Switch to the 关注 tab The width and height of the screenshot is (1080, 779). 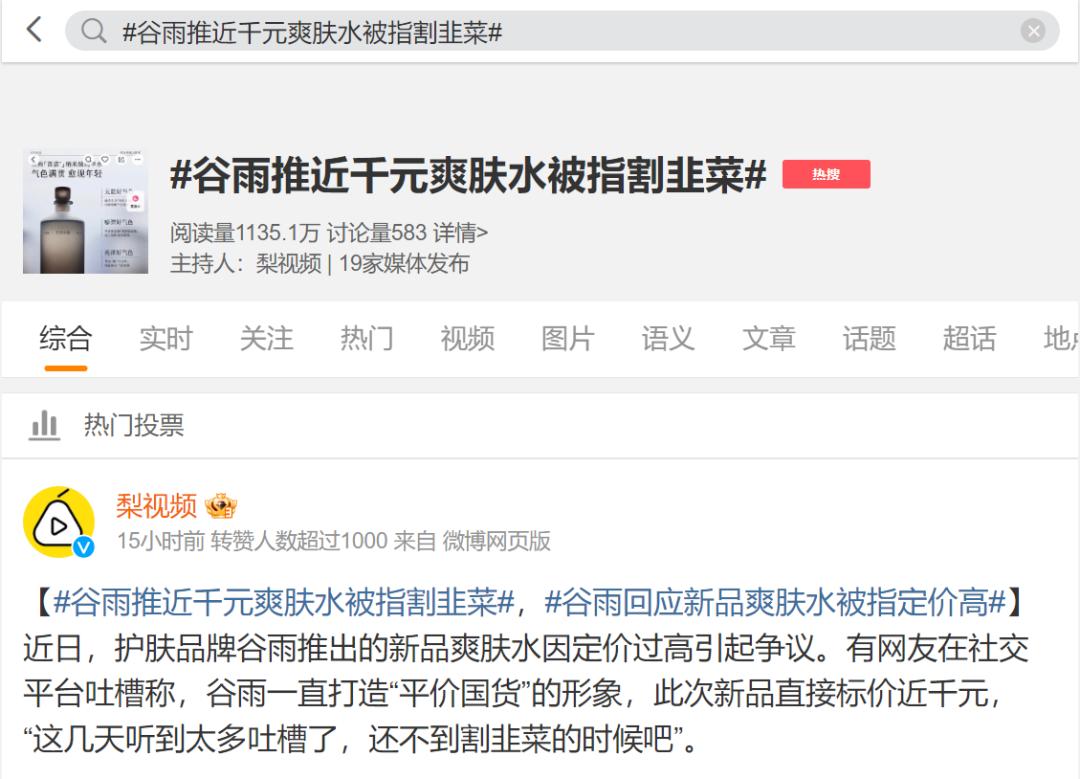pos(267,339)
